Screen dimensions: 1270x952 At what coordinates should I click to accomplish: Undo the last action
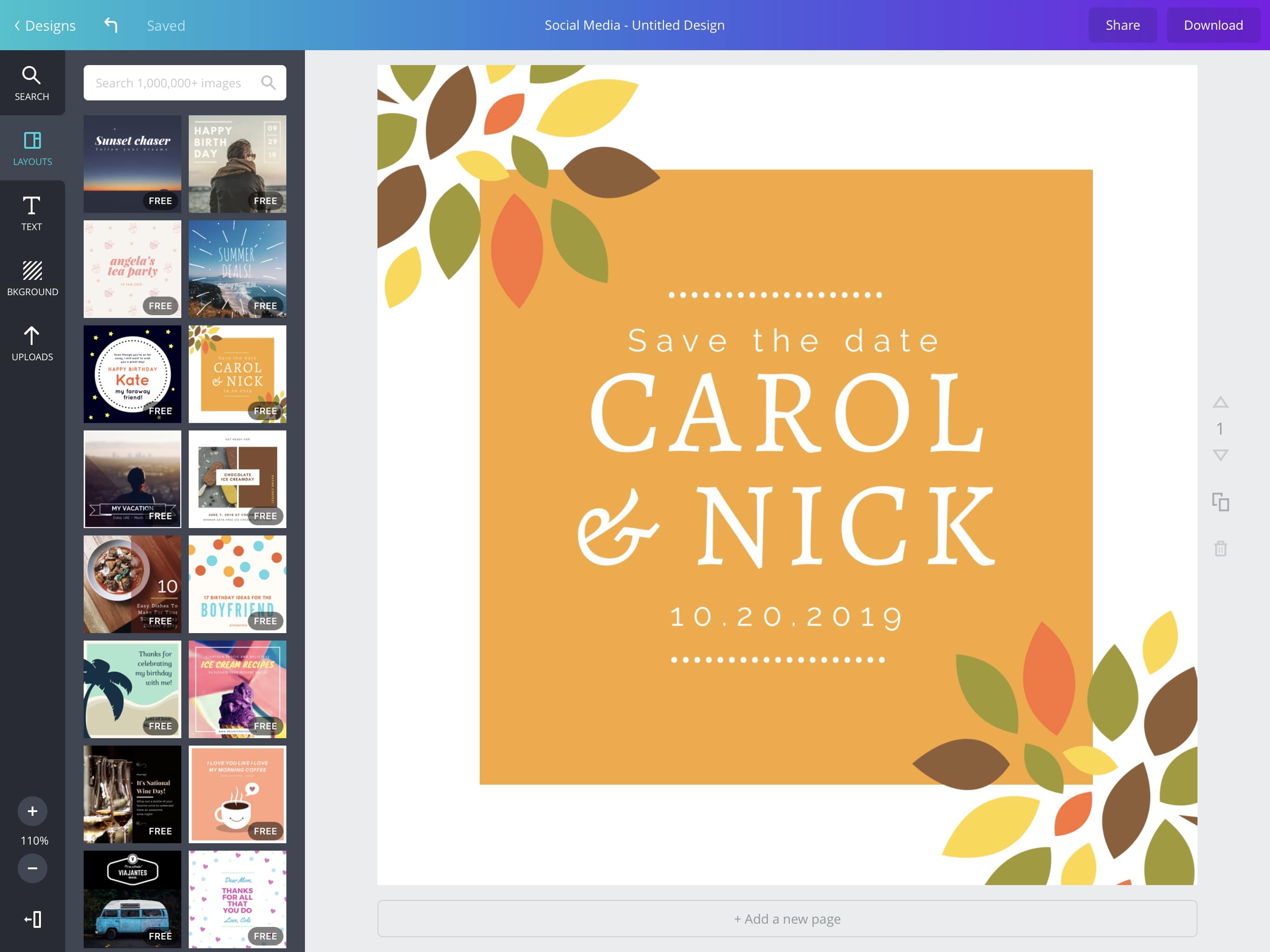(111, 25)
